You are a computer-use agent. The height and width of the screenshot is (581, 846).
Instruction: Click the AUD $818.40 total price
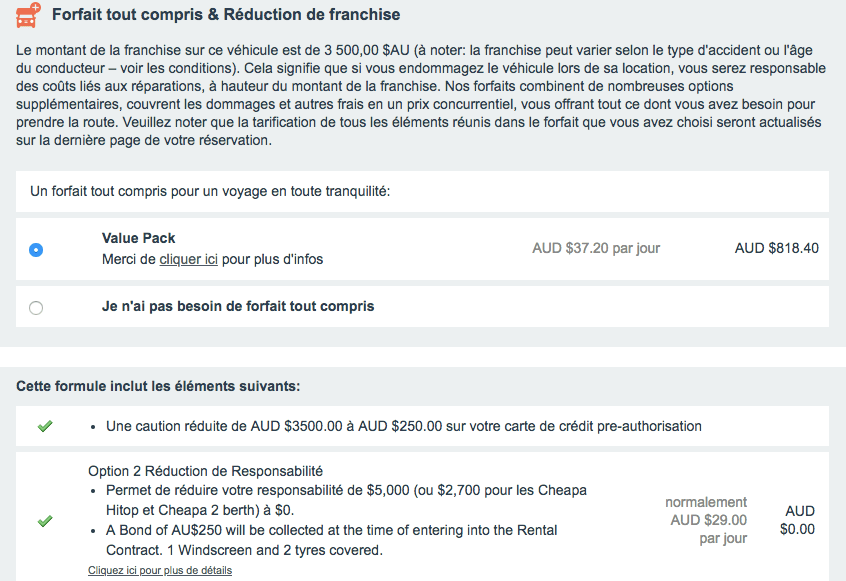(776, 248)
